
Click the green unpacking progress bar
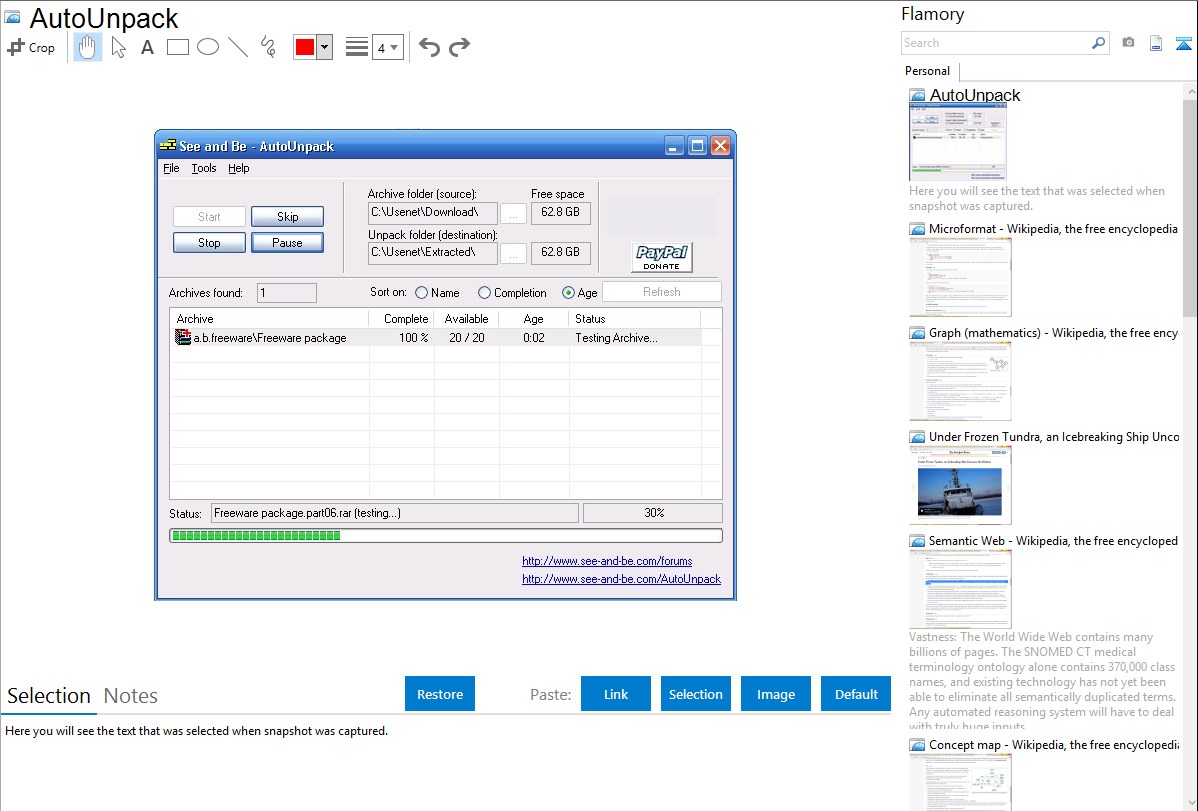(445, 536)
